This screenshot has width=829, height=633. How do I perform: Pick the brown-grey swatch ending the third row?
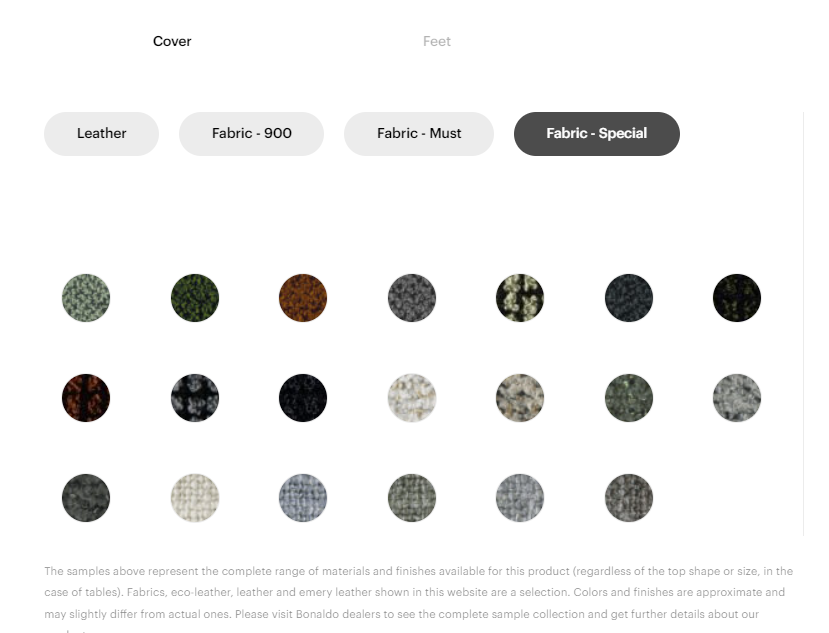[x=629, y=498]
